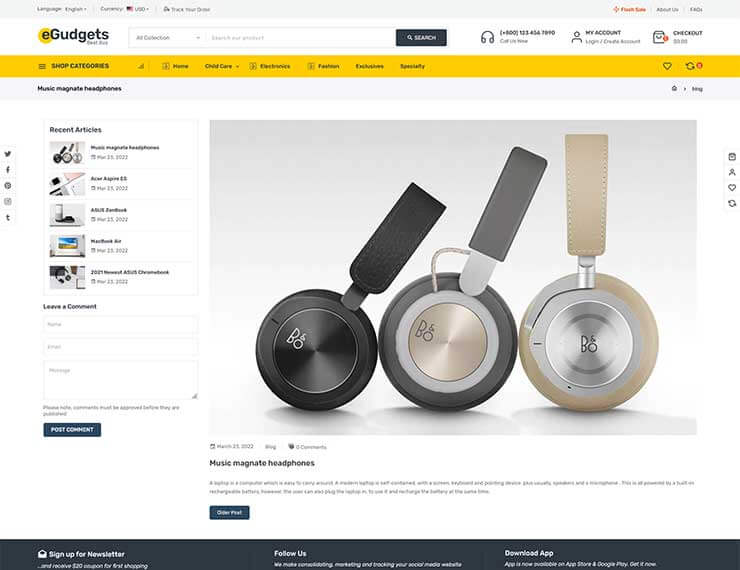The height and width of the screenshot is (570, 740).
Task: Click the headset call-us icon
Action: (x=488, y=37)
